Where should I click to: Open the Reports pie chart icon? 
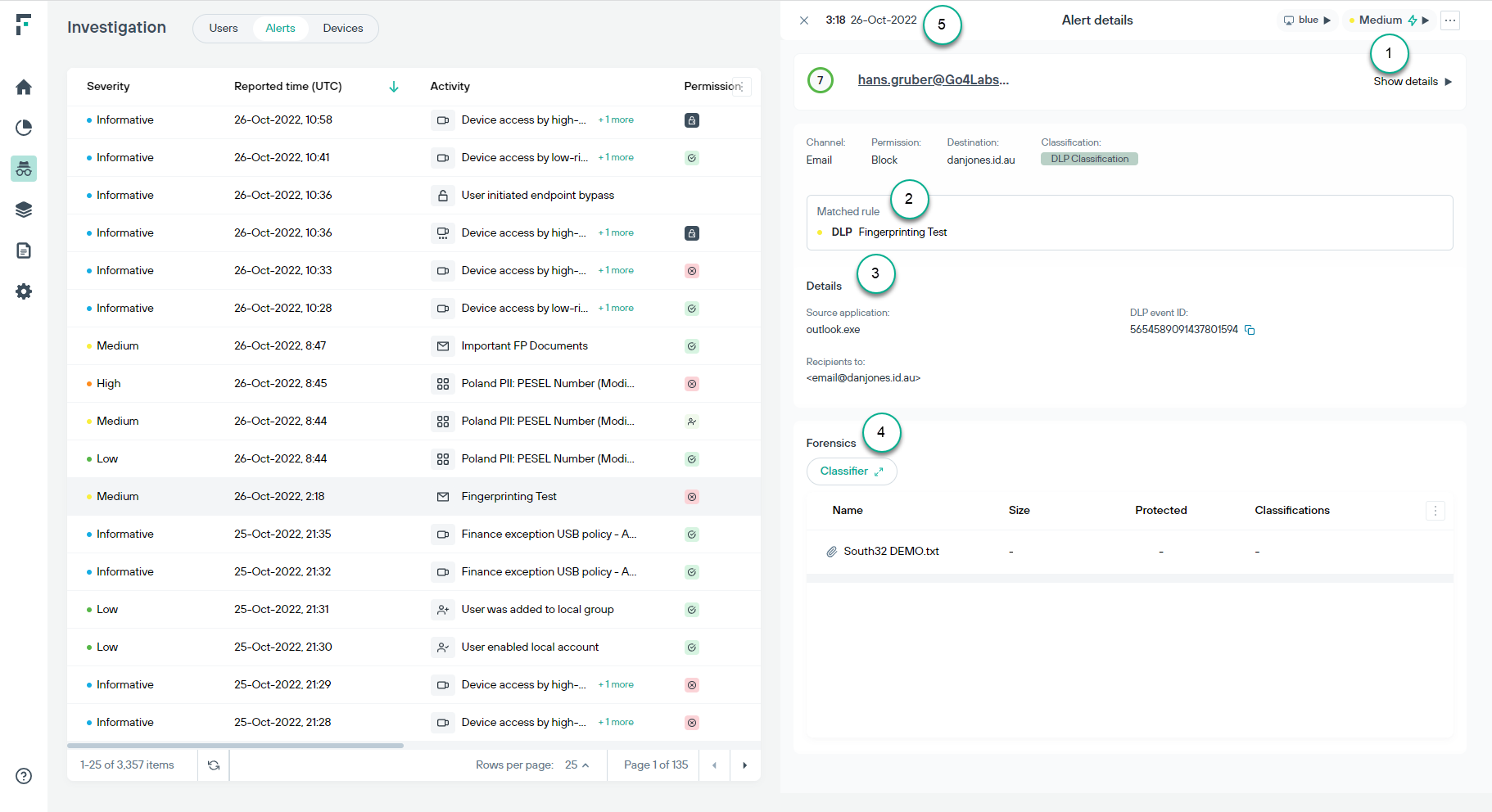(24, 128)
